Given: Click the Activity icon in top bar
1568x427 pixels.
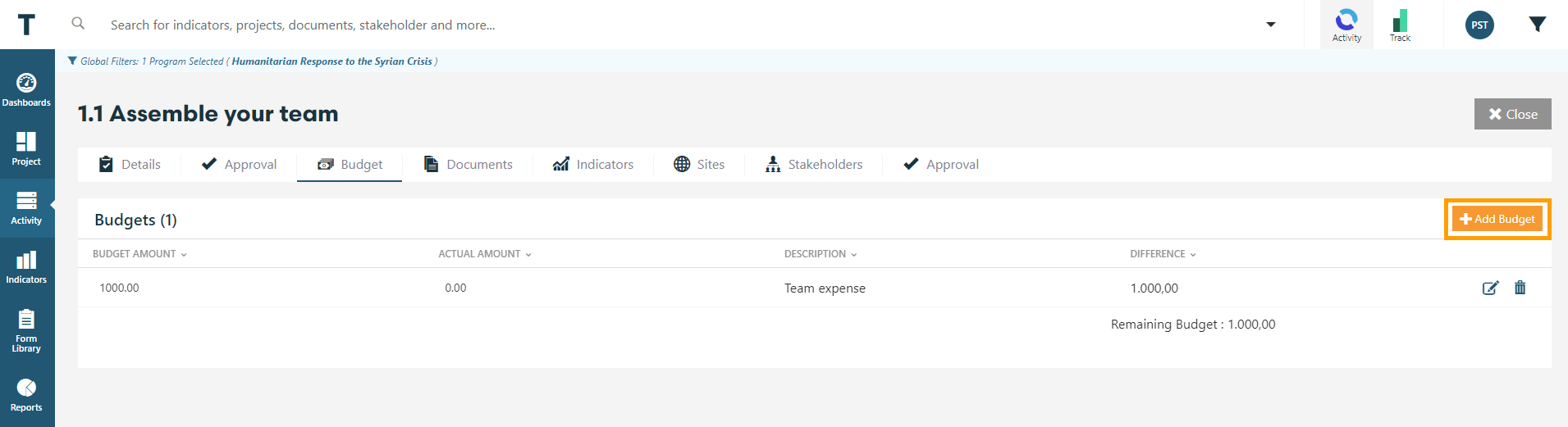Looking at the screenshot, I should click(x=1346, y=25).
